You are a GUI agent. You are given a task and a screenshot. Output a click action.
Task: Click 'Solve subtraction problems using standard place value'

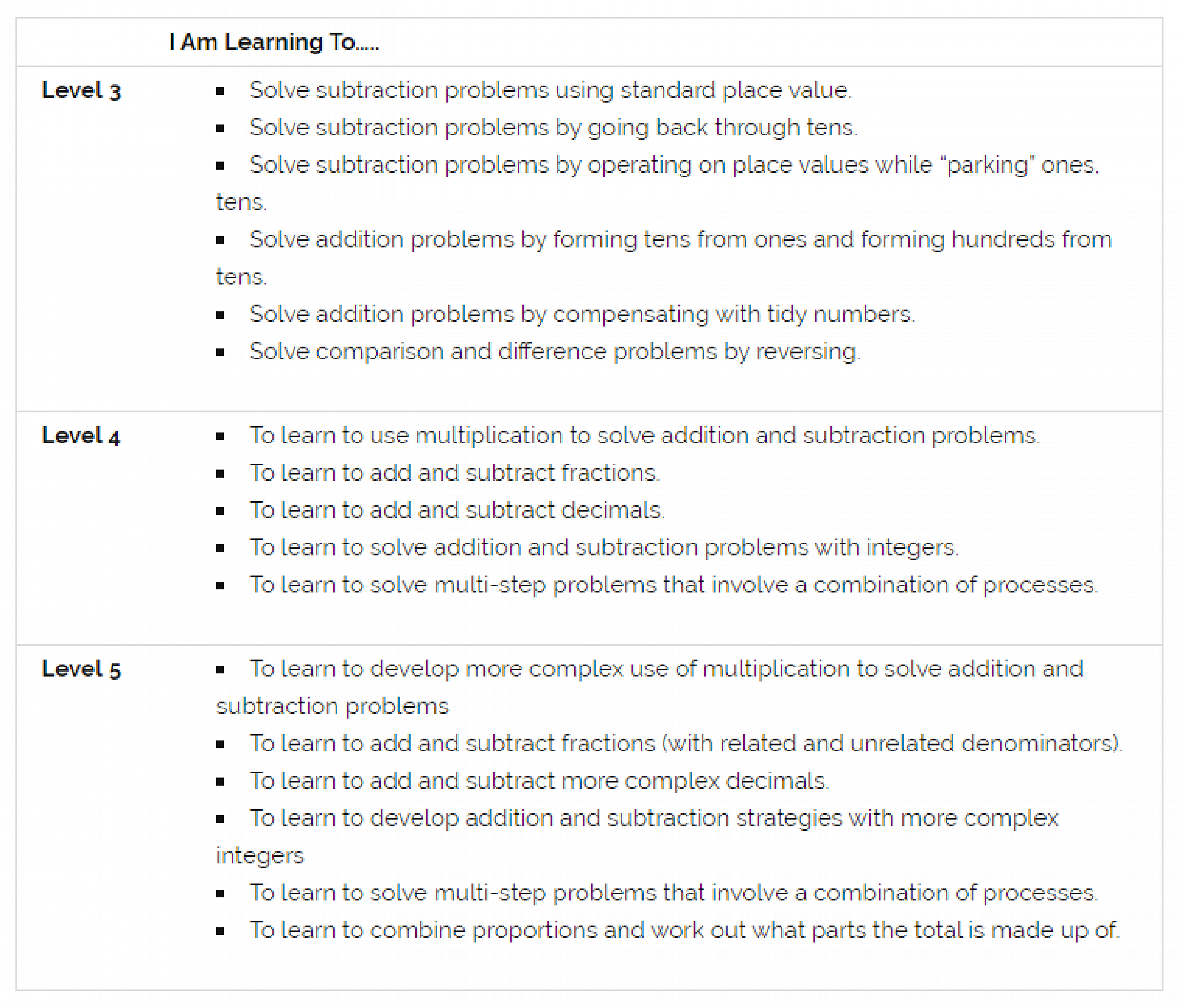(550, 90)
